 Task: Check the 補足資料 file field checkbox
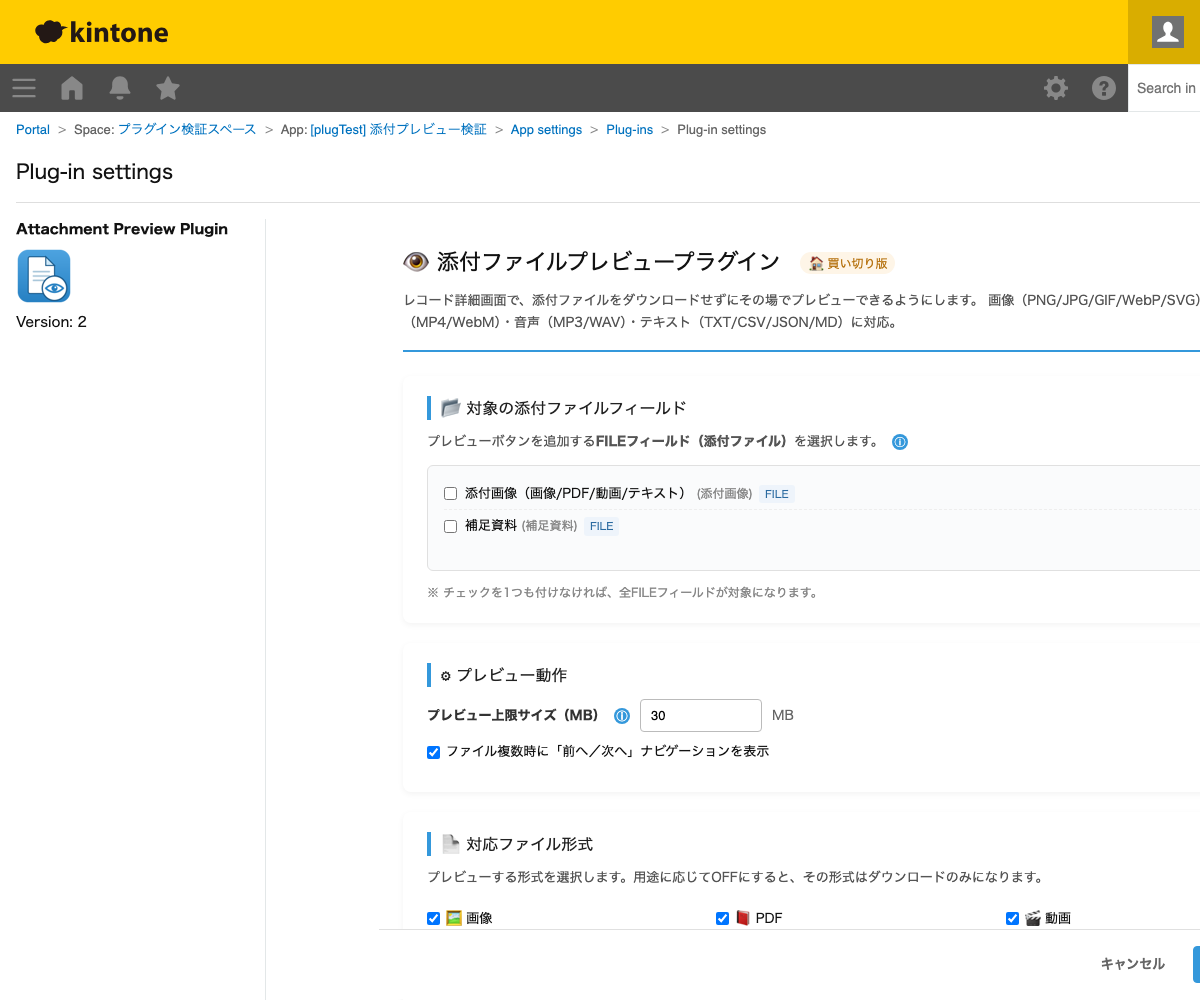coord(450,526)
